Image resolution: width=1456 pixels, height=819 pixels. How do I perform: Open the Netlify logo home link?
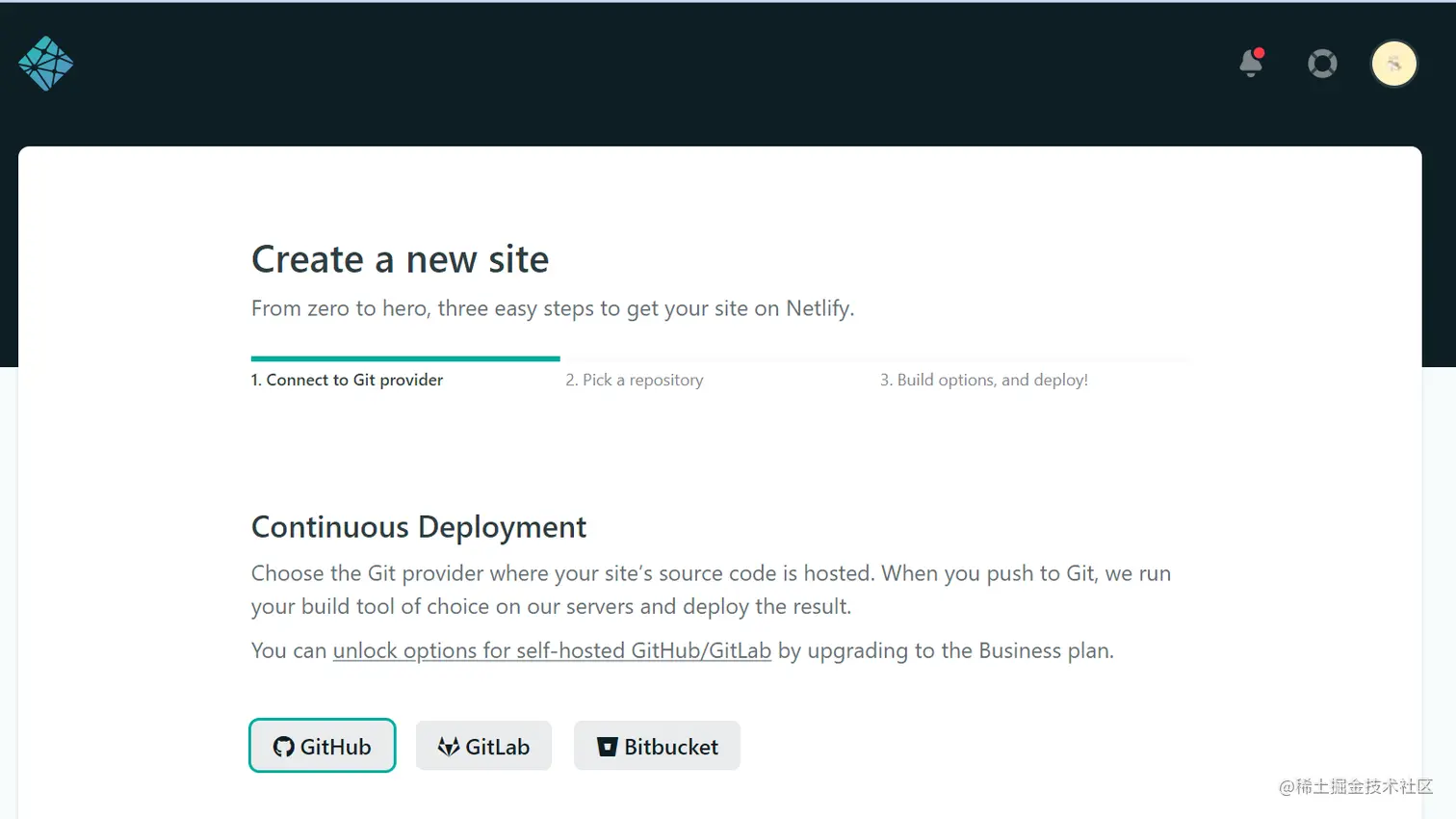click(x=45, y=64)
